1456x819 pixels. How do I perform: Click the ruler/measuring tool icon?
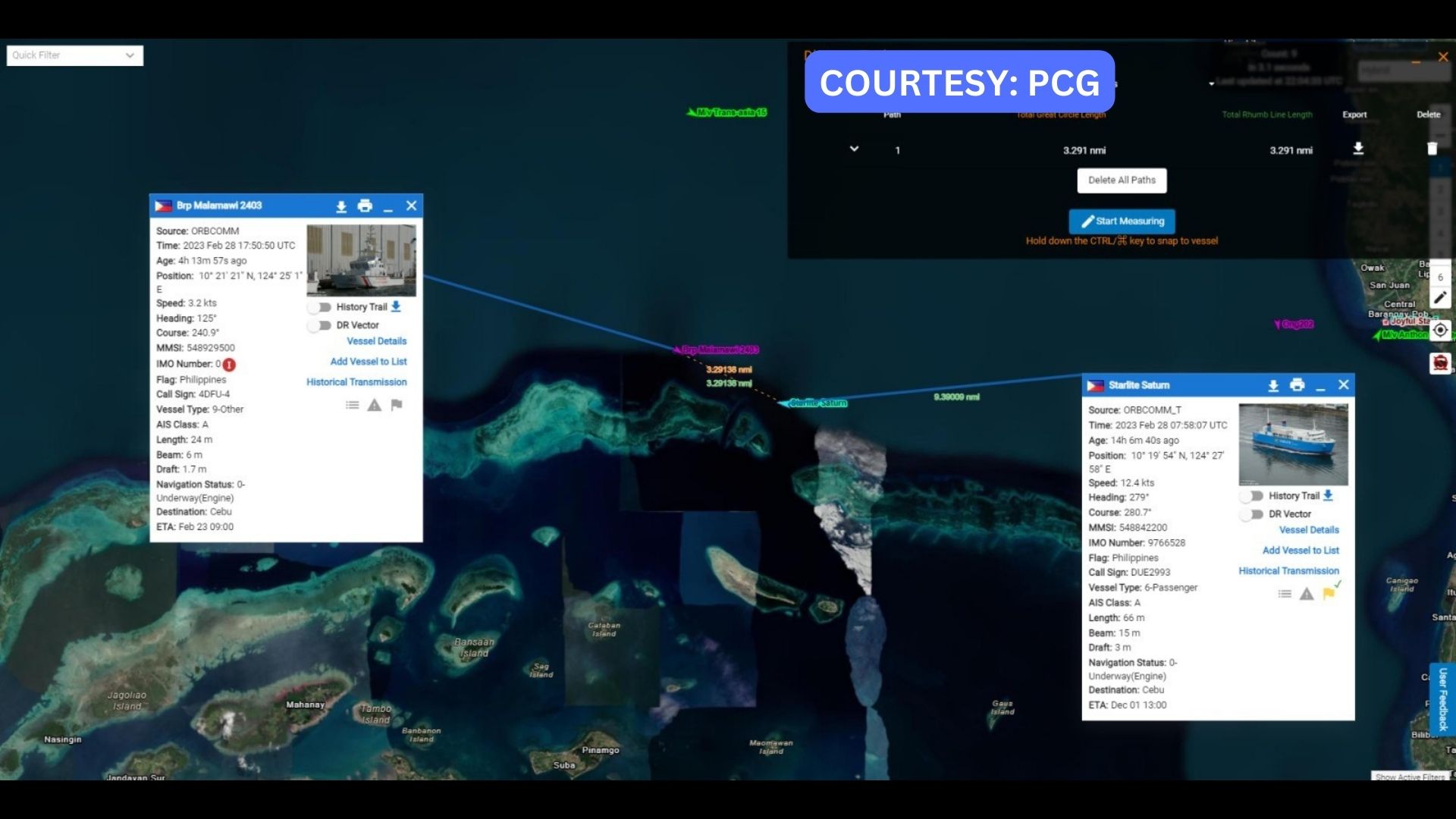1440,304
